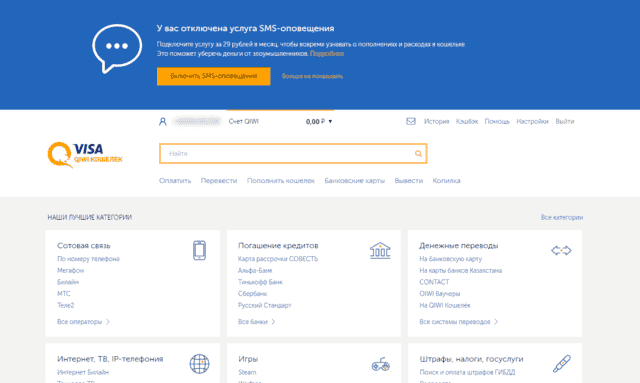
Task: Select Альфа-Банк
Action: coord(255,270)
